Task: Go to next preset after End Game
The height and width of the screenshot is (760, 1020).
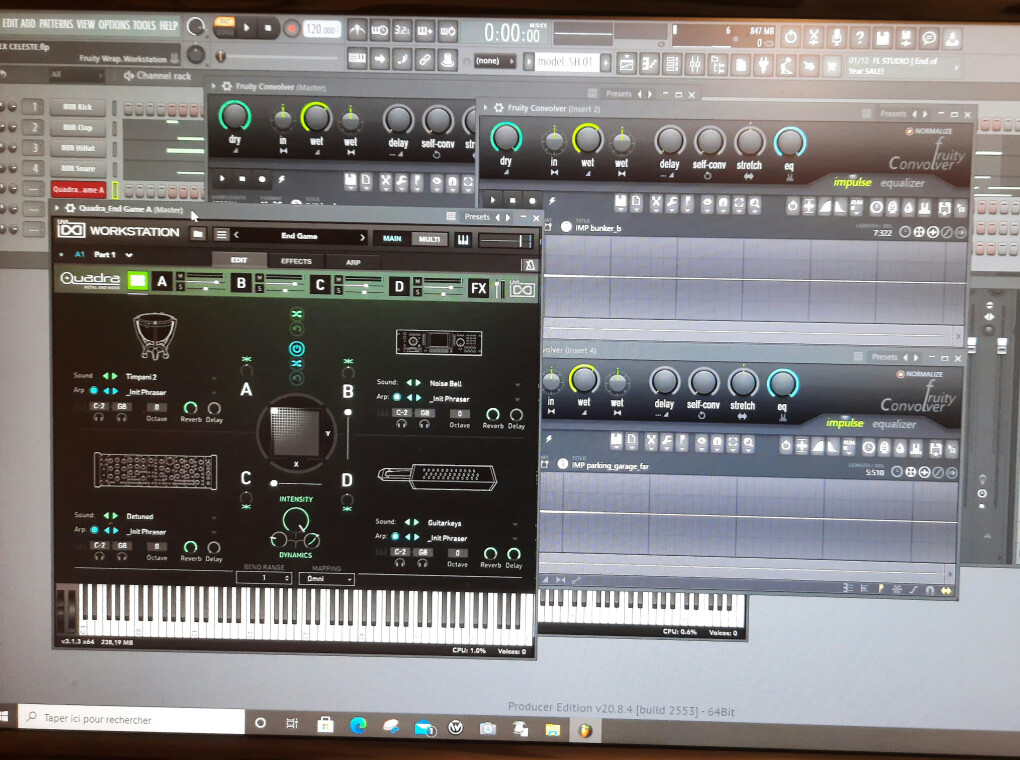Action: pyautogui.click(x=362, y=238)
